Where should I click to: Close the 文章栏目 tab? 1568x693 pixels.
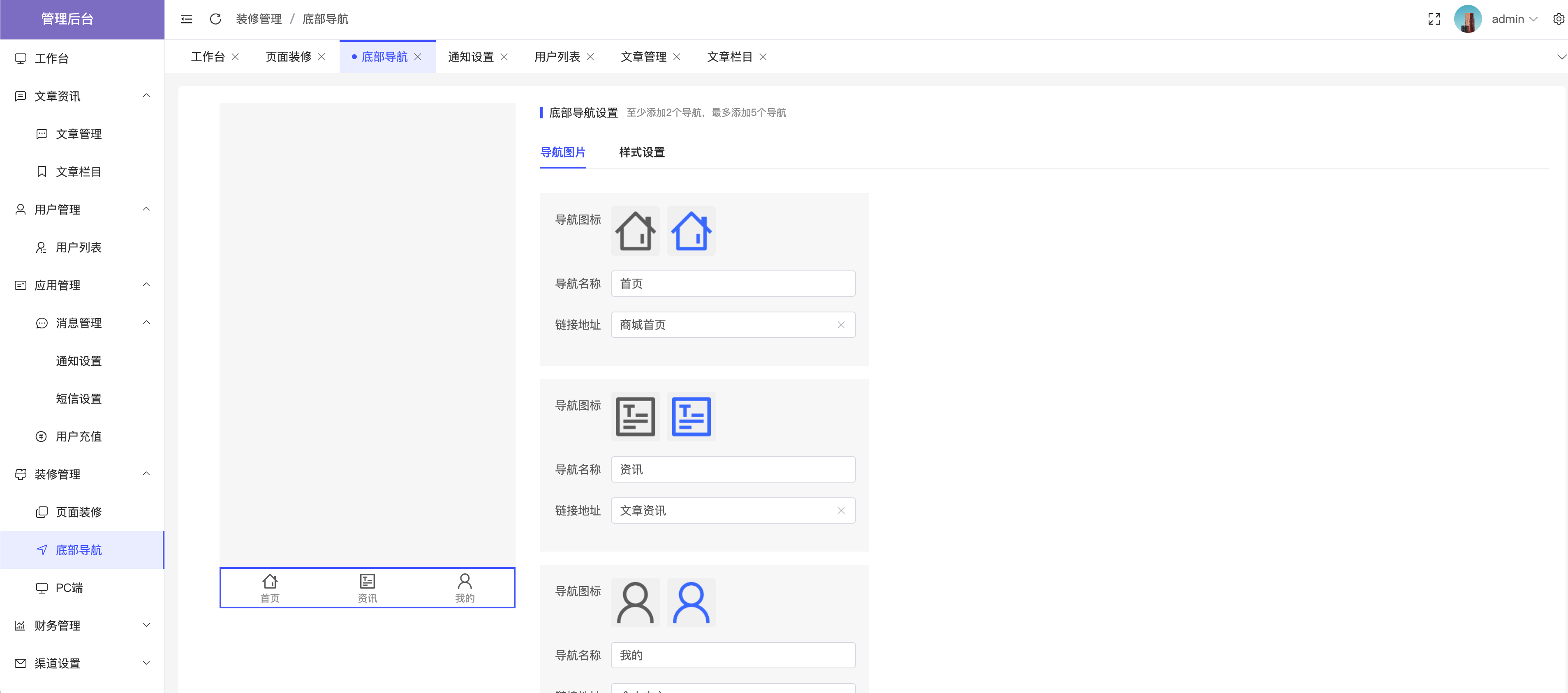click(763, 57)
